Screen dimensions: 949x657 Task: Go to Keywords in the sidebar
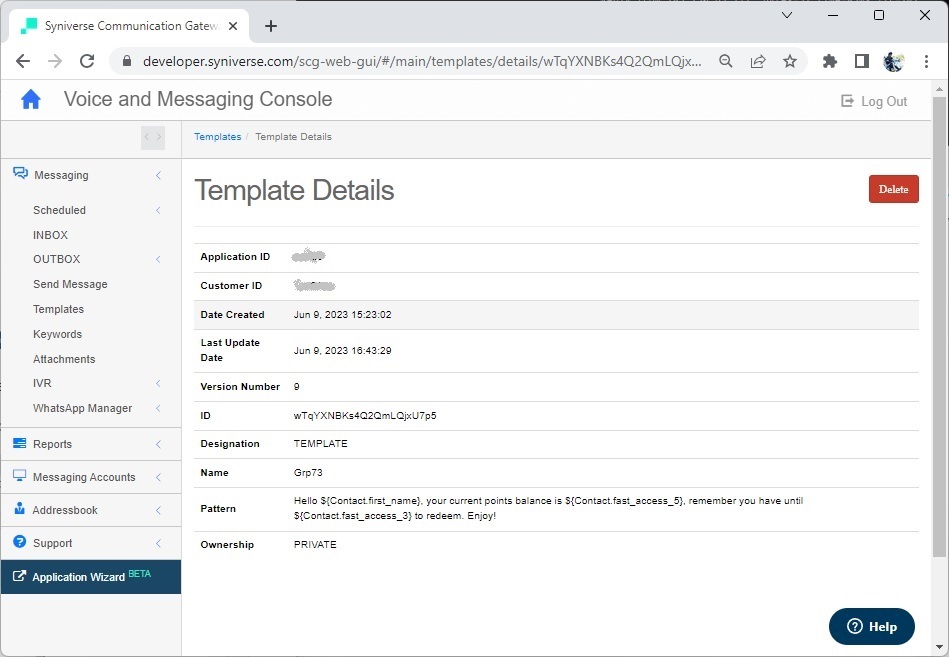57,334
